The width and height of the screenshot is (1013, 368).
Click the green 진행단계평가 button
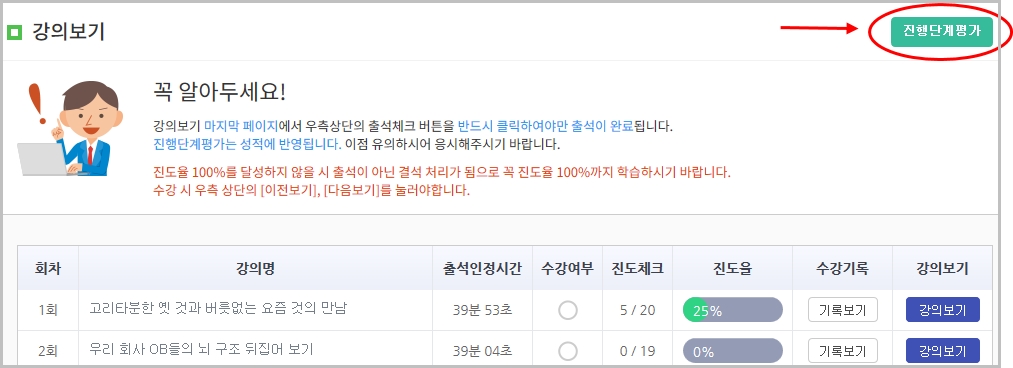click(x=941, y=32)
